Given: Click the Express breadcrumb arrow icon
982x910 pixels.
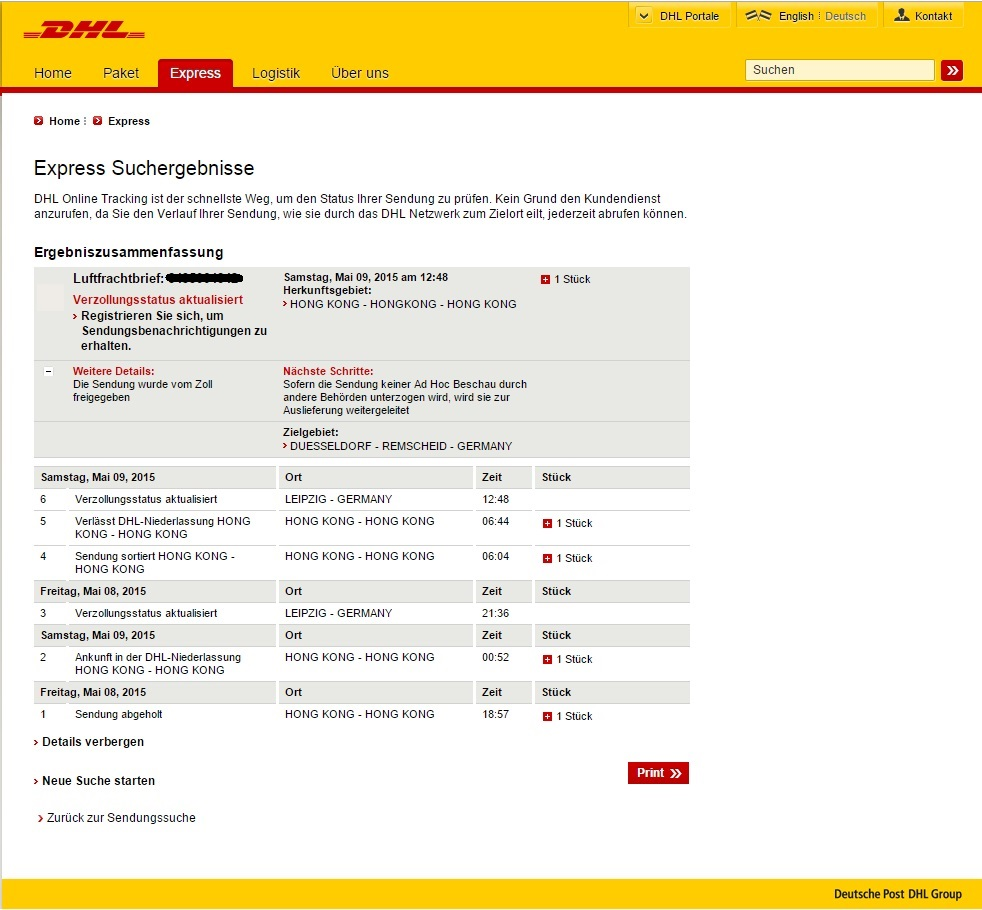Looking at the screenshot, I should pos(98,121).
